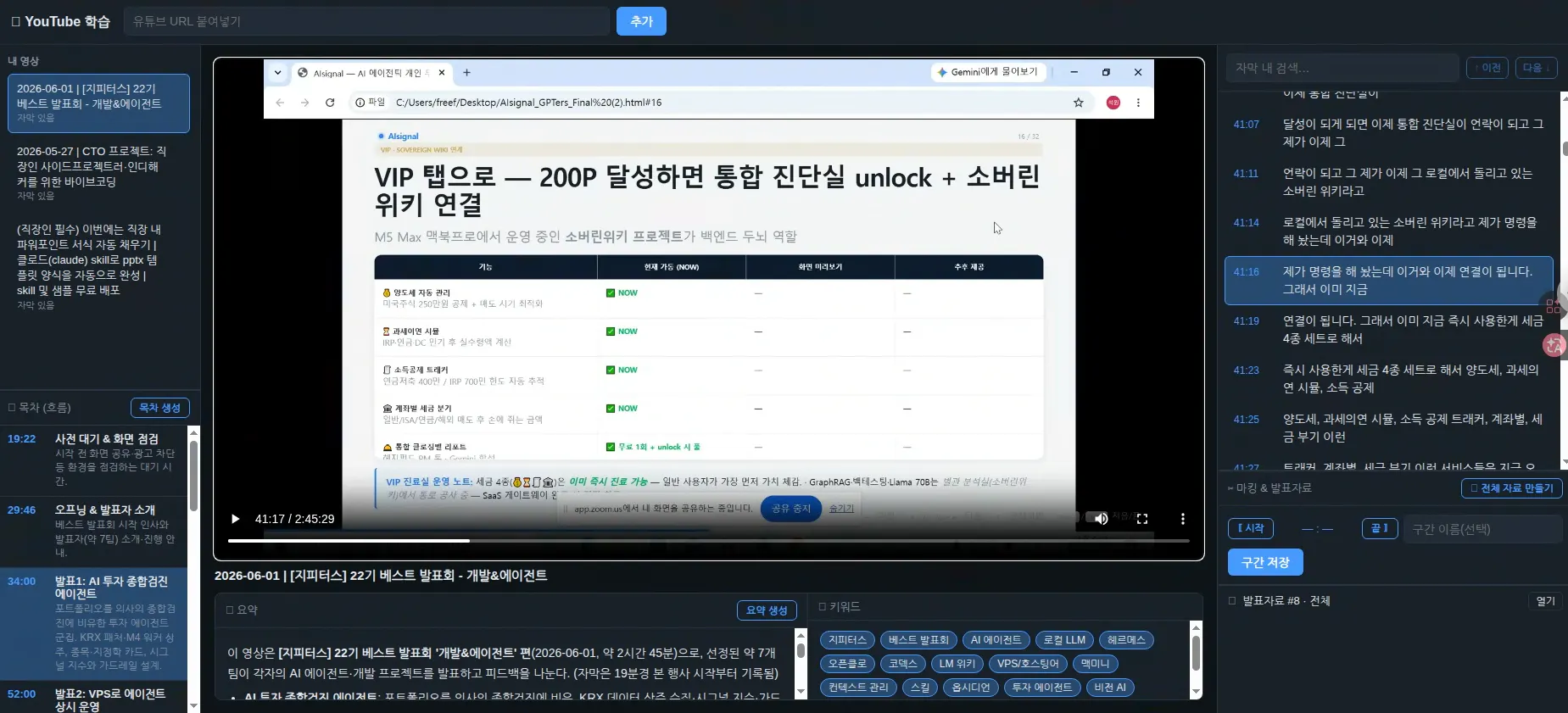Select the 지피터스 22기 베스트 발표회 video
Viewport: 1568px width, 713px height.
click(x=98, y=103)
